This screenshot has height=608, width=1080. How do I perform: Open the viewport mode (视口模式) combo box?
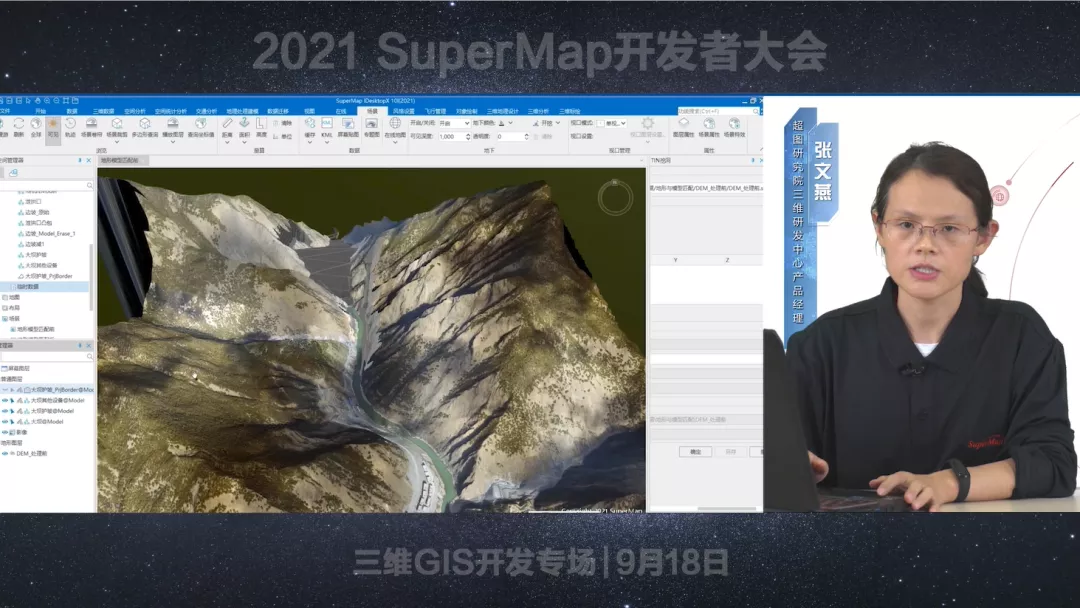point(612,123)
